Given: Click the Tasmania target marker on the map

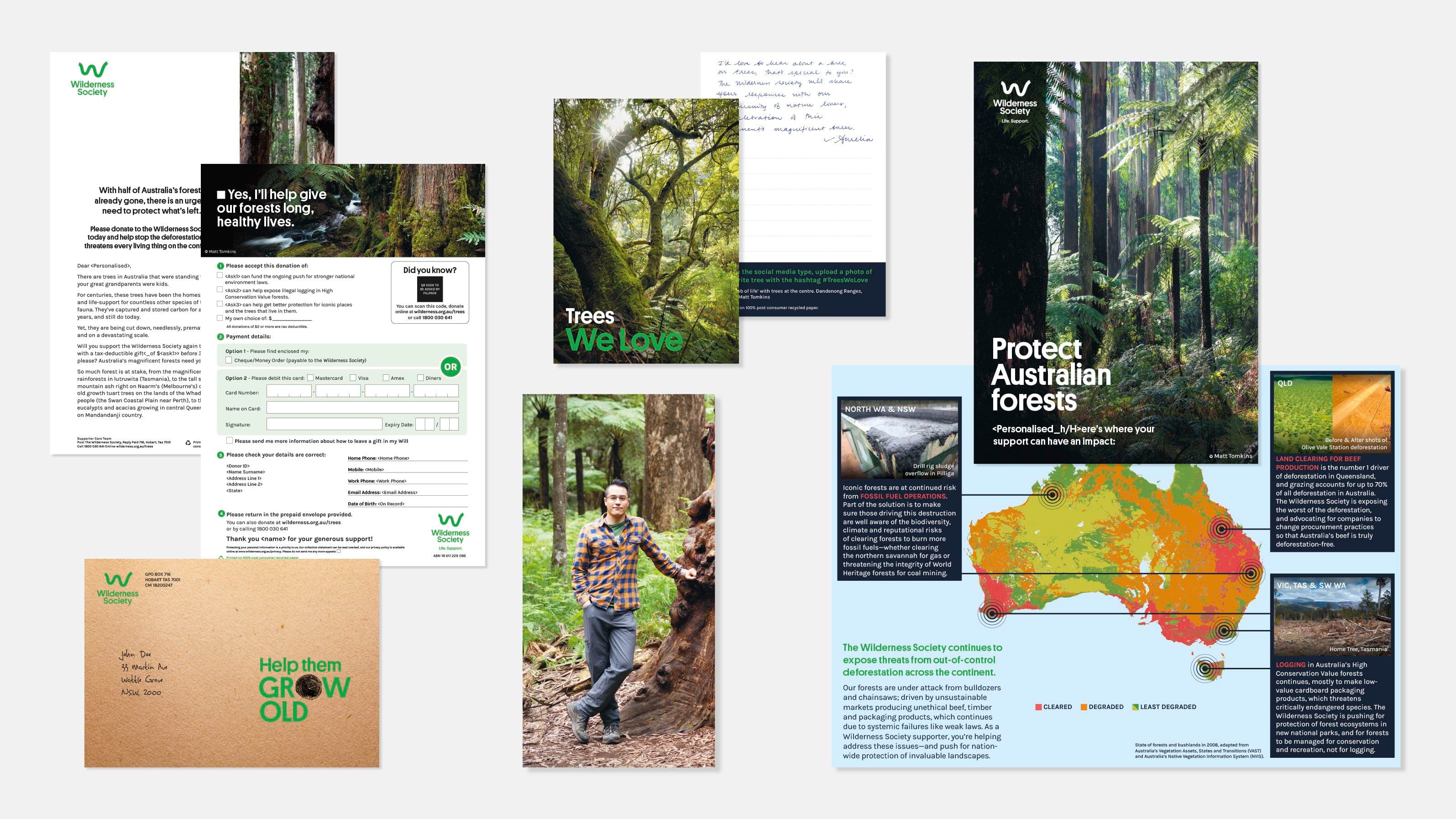Looking at the screenshot, I should coord(1205,668).
